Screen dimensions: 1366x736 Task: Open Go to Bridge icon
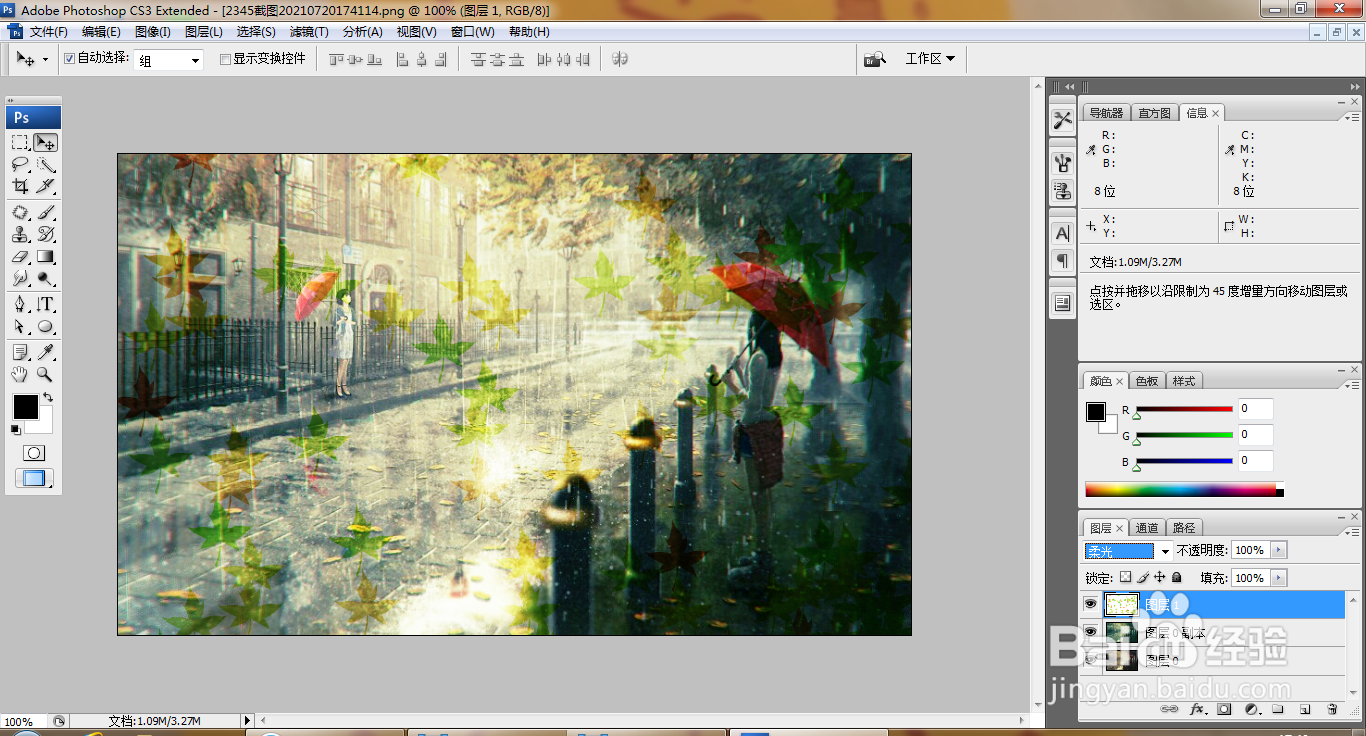coord(875,59)
